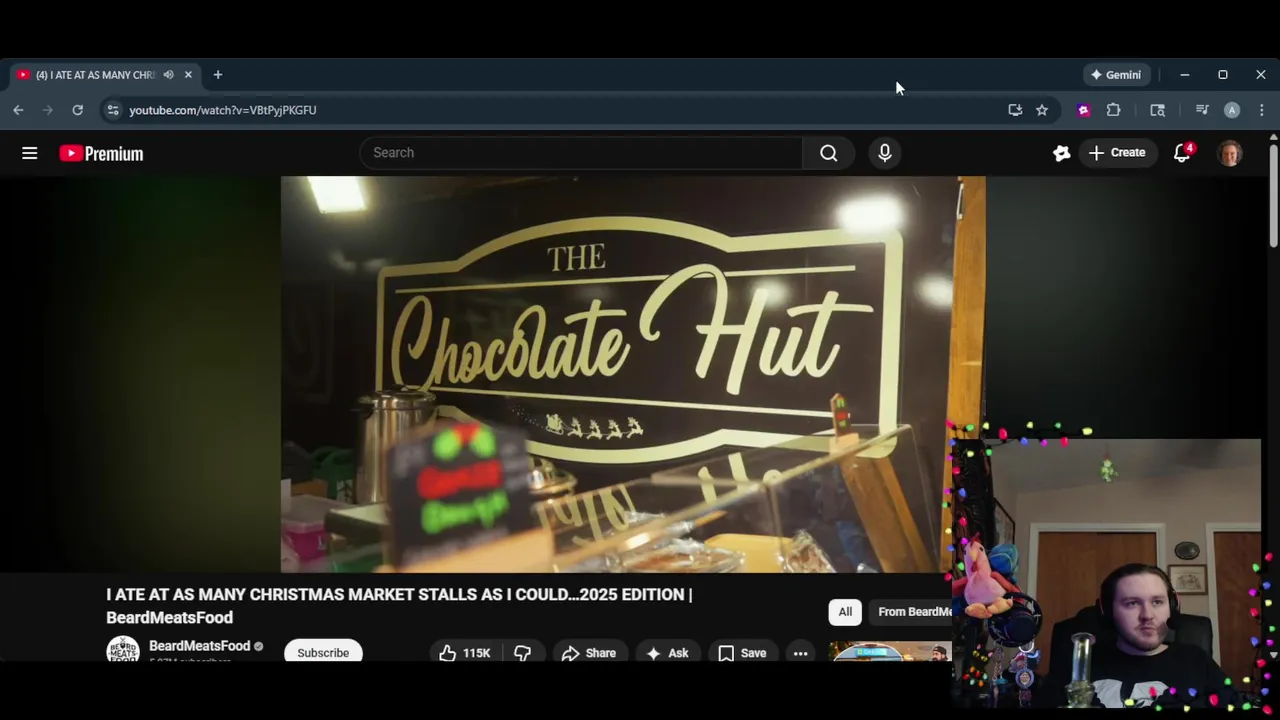Subscribe to BeardMeatsFood
The image size is (1280, 720).
point(323,652)
